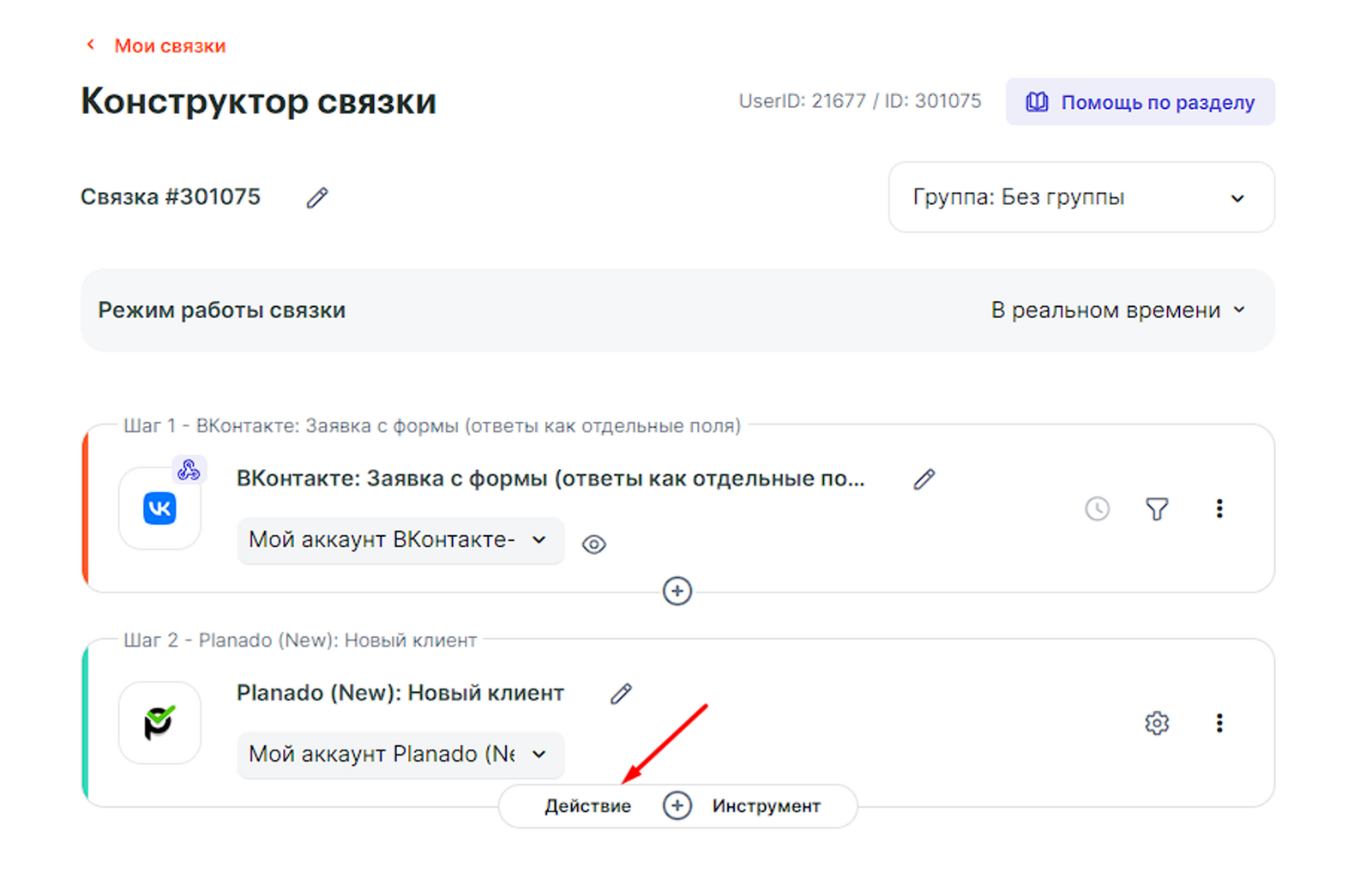Edit the Planado step name pencil icon
1372x891 pixels.
621,694
